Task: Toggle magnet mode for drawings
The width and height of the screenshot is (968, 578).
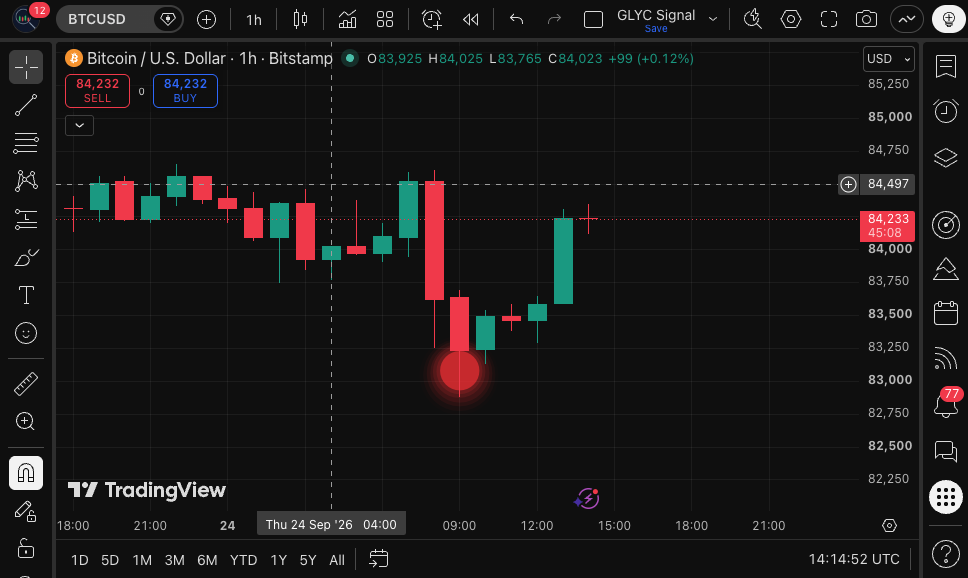Action: [26, 473]
